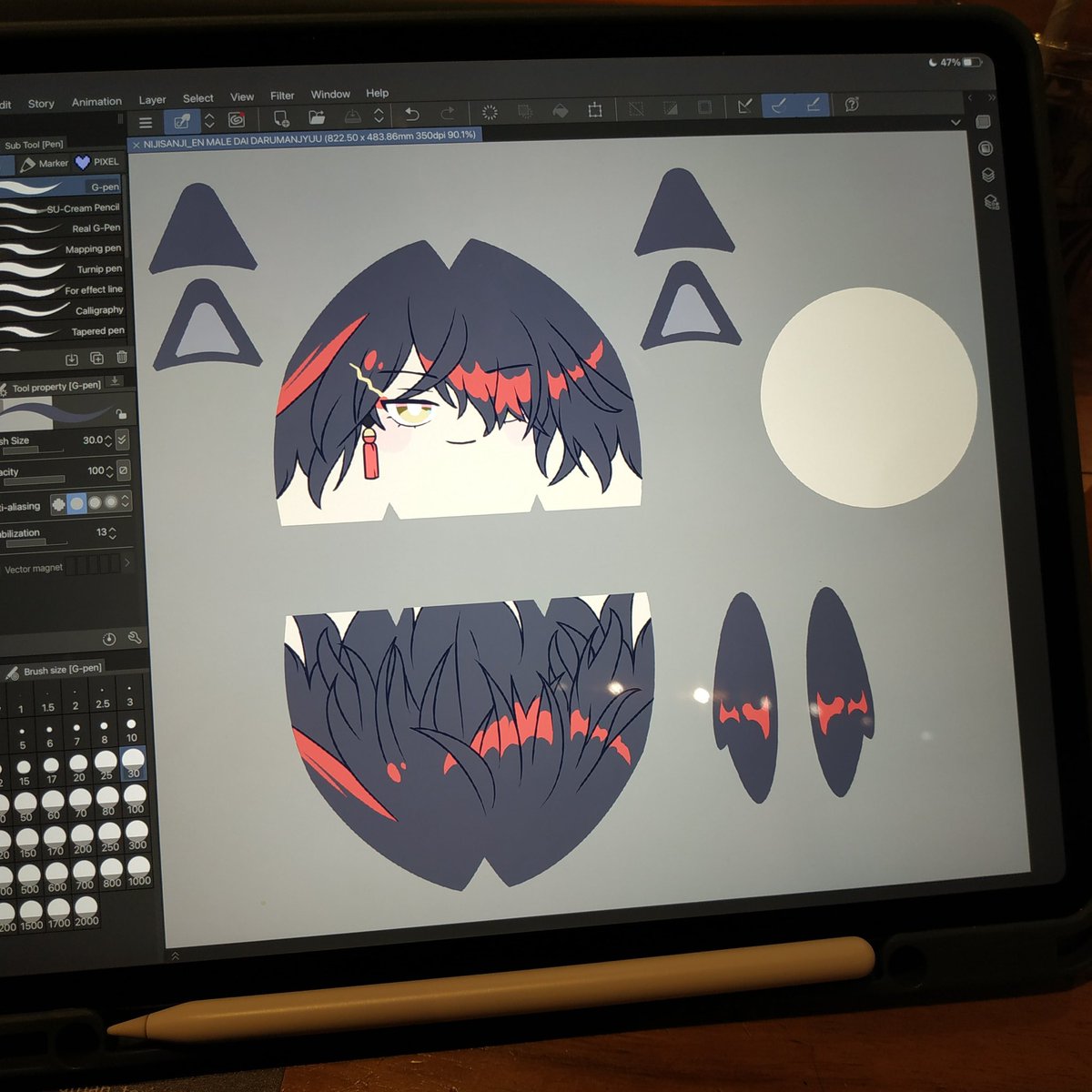The width and height of the screenshot is (1092, 1092).
Task: Adjust Opacity value stepper arrows
Action: 109,471
